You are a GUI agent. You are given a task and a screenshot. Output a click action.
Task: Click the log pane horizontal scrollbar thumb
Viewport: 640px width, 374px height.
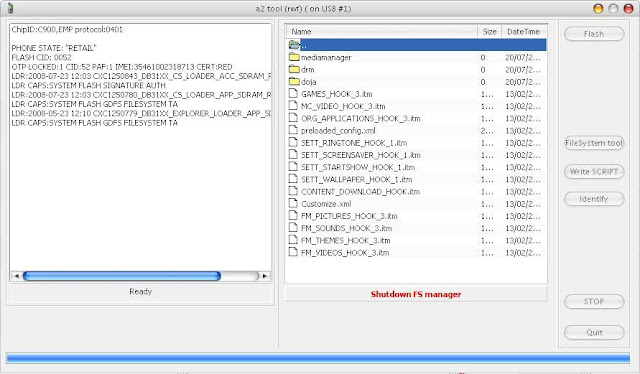coord(122,276)
